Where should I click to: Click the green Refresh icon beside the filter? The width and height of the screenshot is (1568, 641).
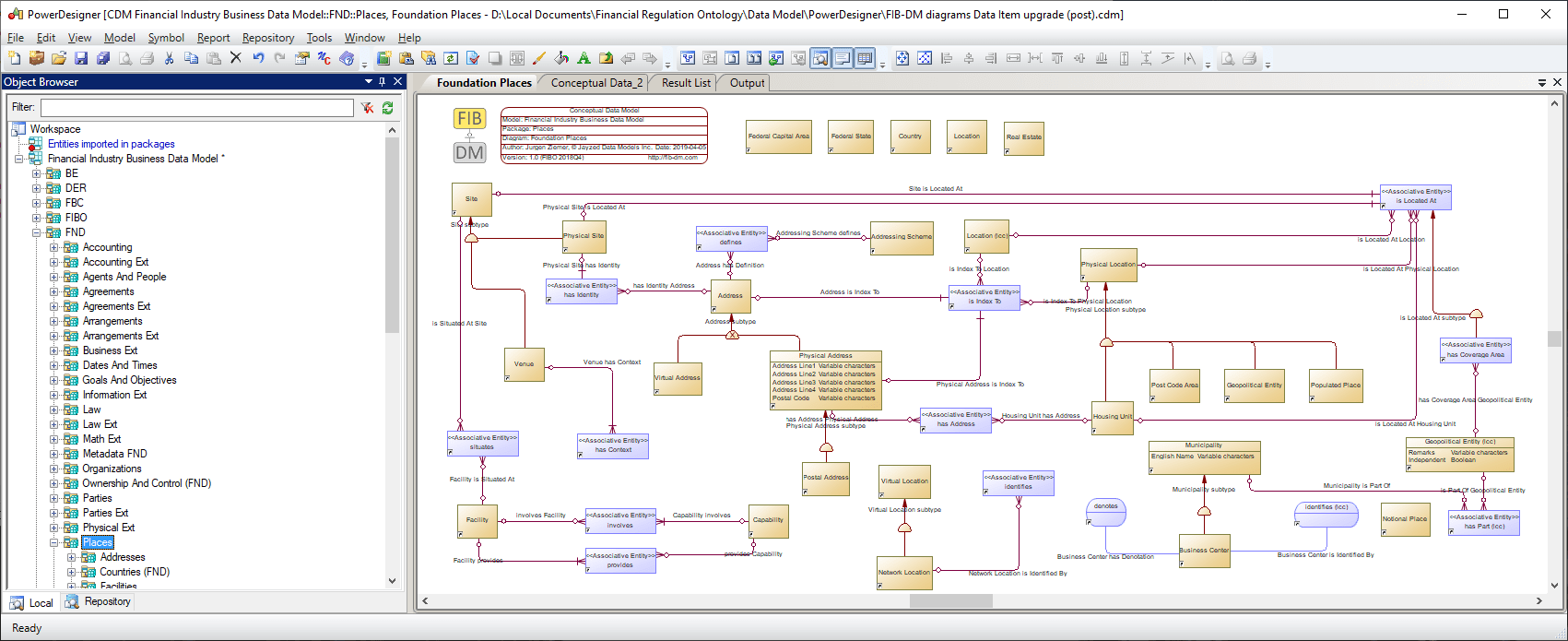[387, 108]
